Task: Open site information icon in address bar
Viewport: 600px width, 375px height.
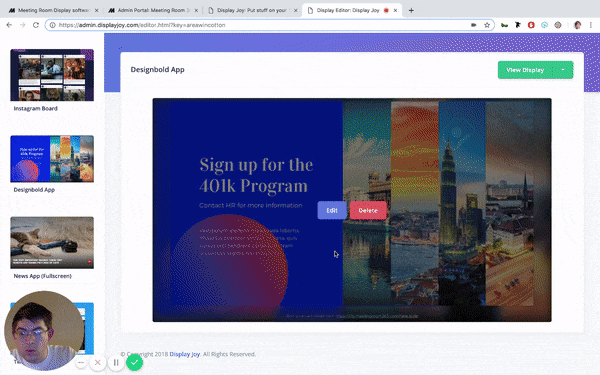Action: point(52,25)
